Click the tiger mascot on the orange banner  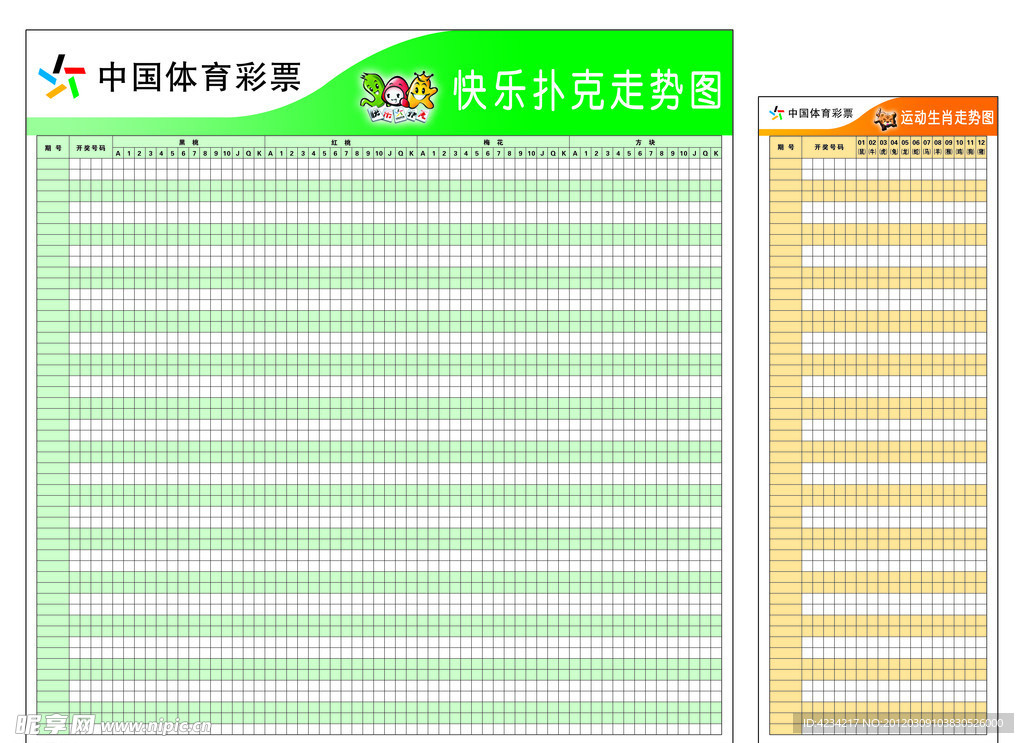pyautogui.click(x=886, y=119)
